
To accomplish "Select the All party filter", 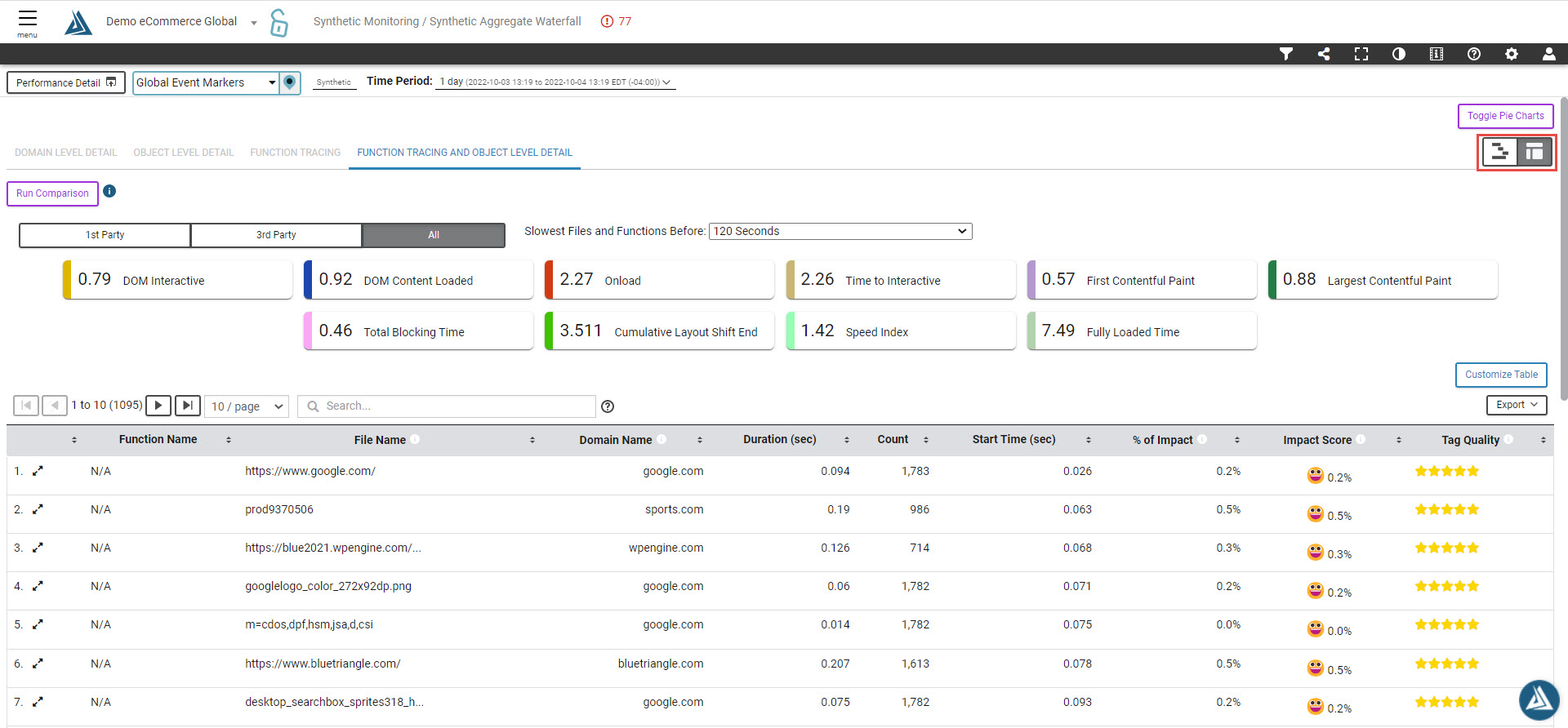I will tap(434, 235).
